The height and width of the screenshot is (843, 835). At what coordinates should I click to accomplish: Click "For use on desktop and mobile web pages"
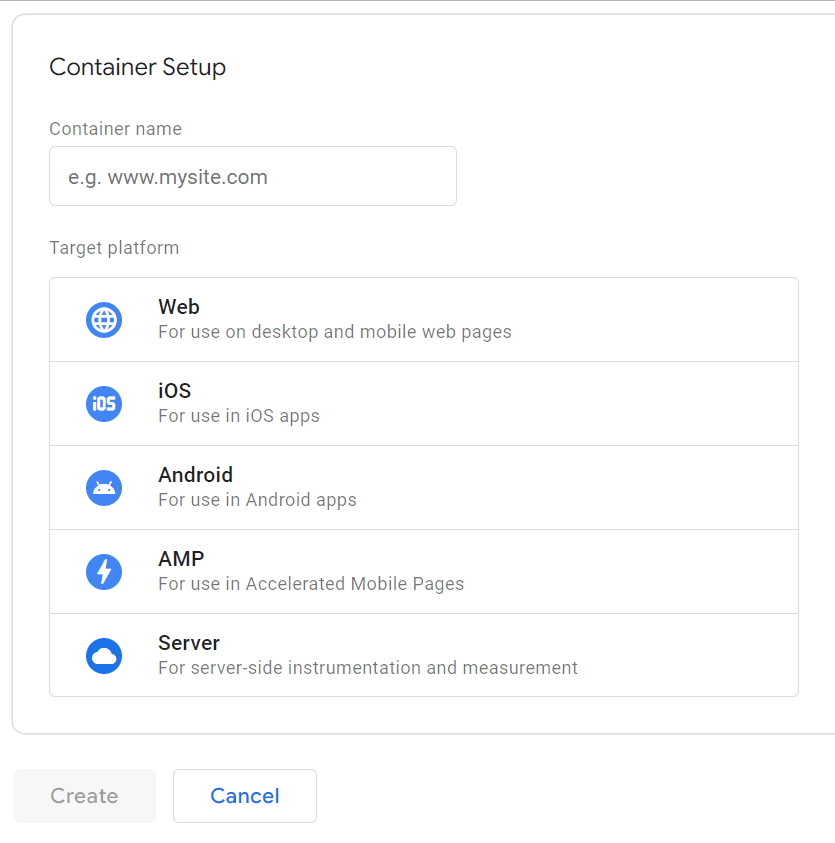click(334, 332)
